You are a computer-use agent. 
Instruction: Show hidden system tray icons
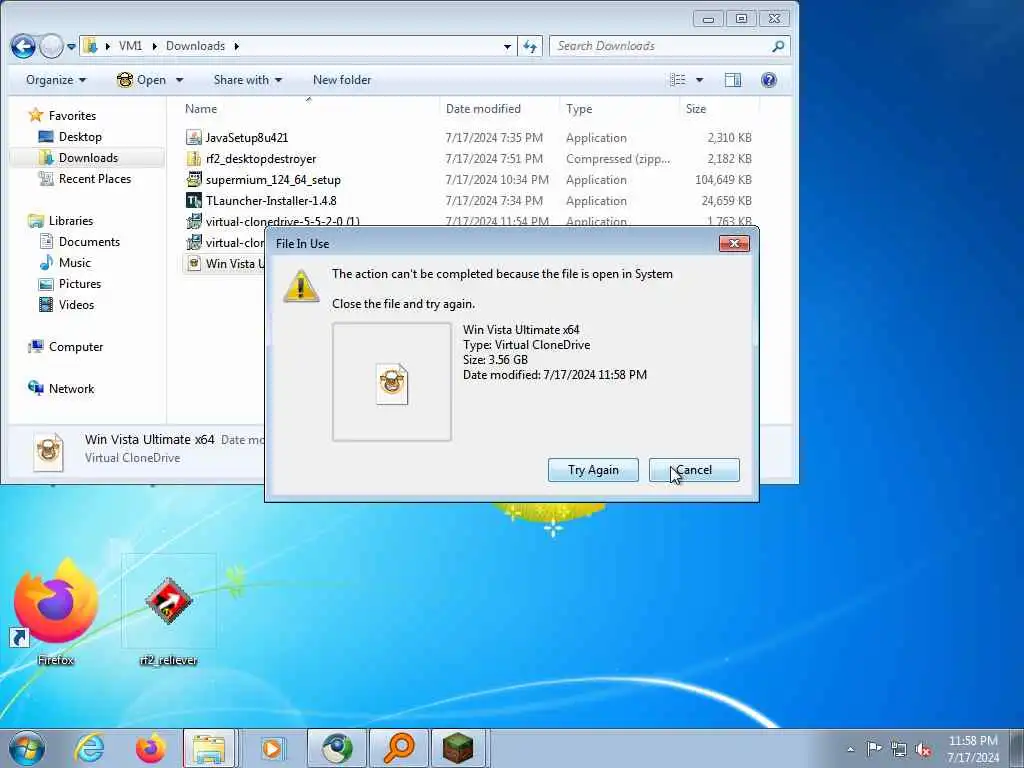click(x=850, y=749)
